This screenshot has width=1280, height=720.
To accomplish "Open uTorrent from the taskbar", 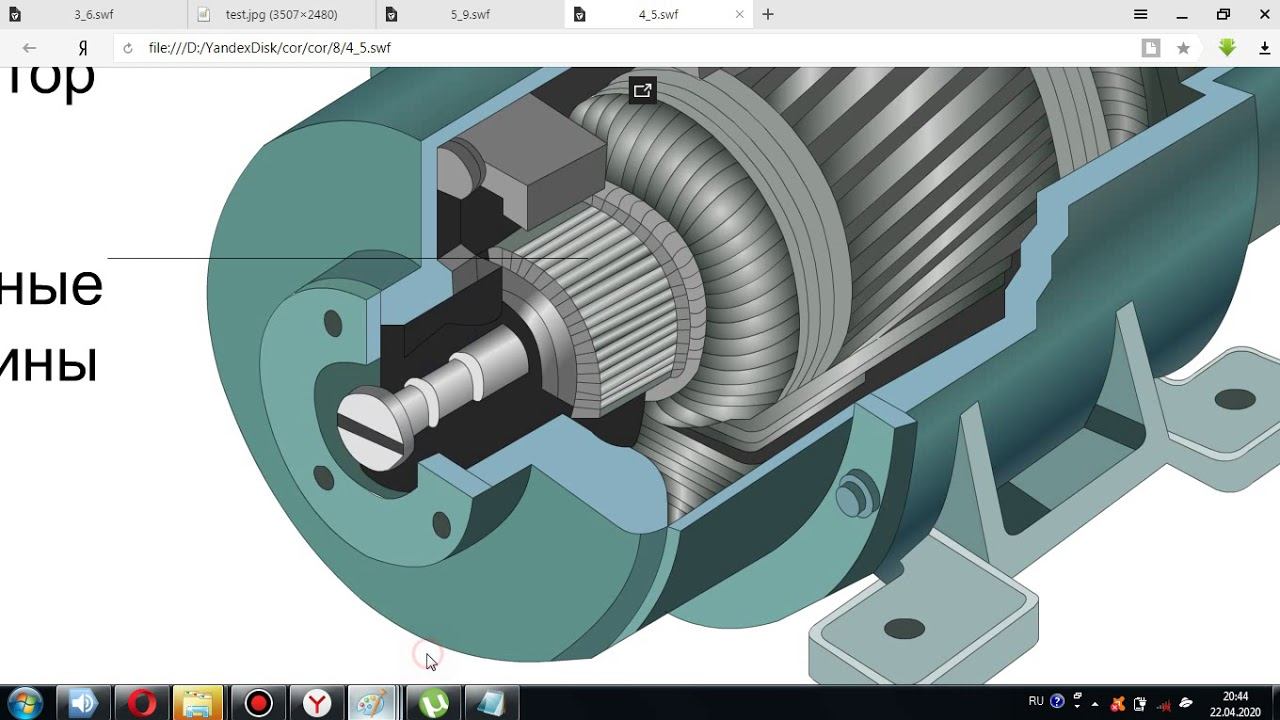I will [433, 703].
